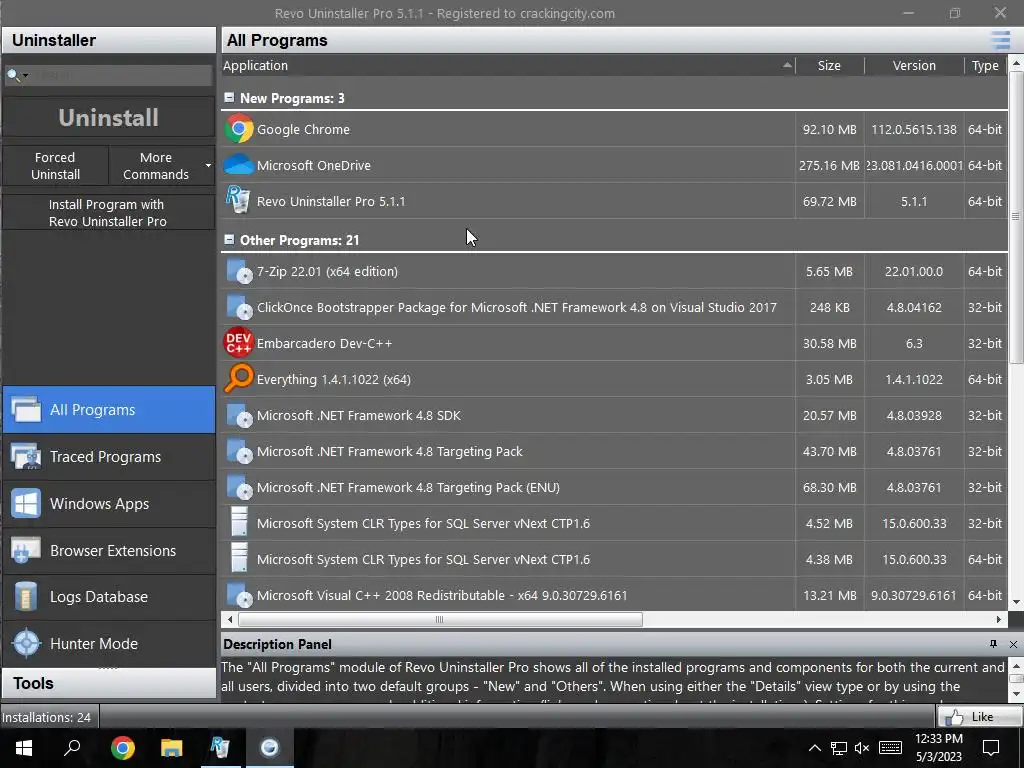Show hidden tray icons chevron
This screenshot has height=768, width=1024.
[814, 748]
